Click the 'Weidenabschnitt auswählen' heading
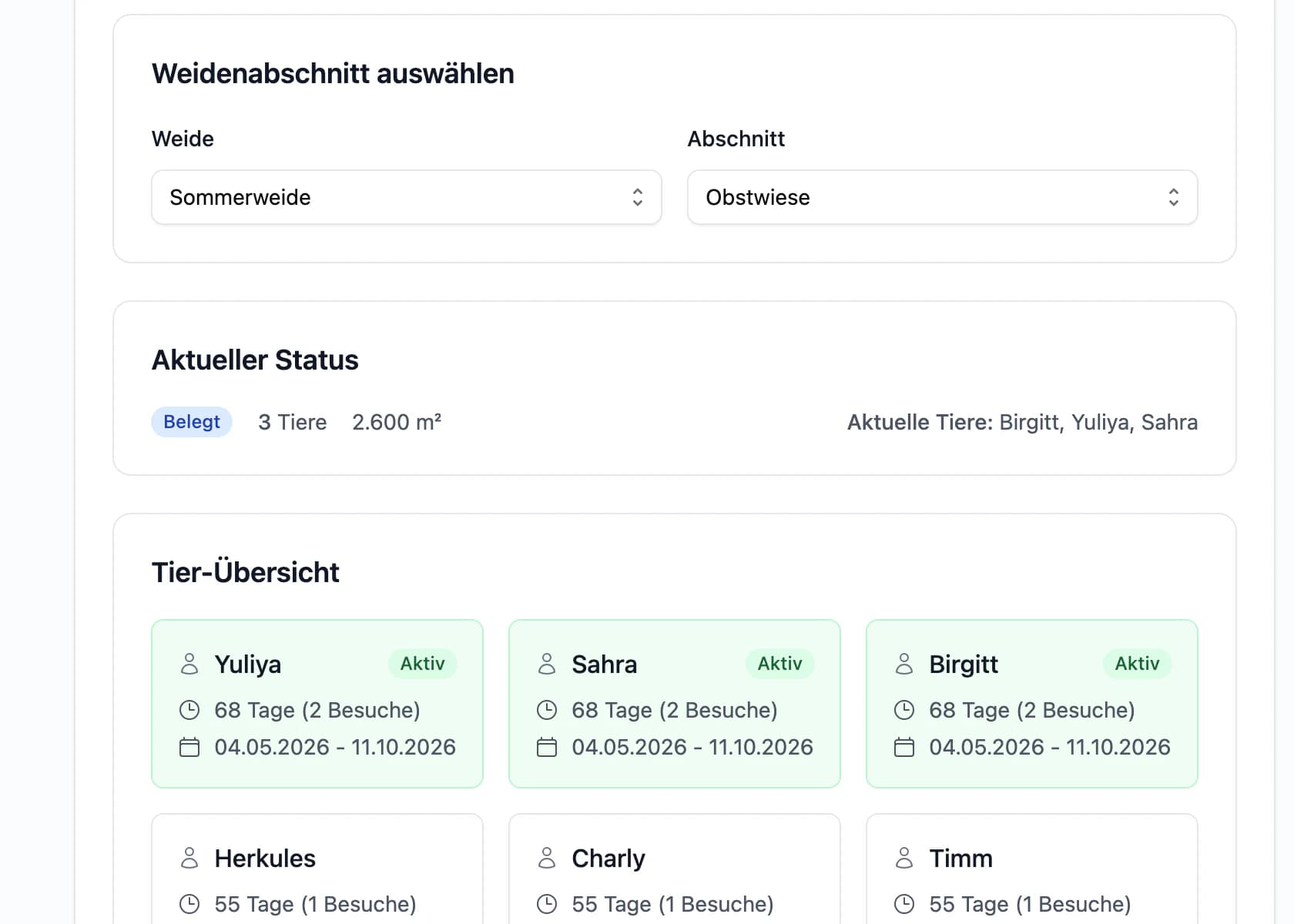This screenshot has width=1294, height=924. (x=333, y=73)
